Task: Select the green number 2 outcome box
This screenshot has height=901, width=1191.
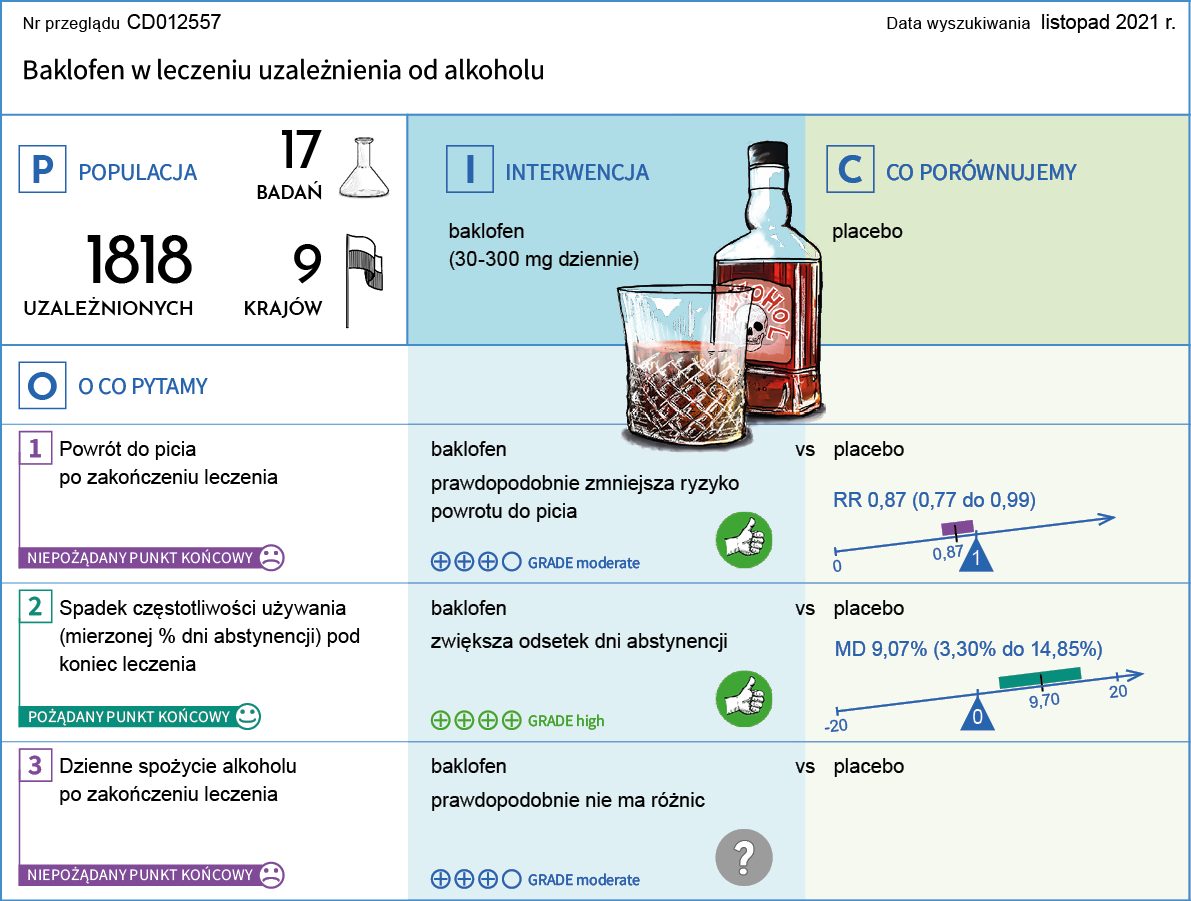Action: point(35,607)
